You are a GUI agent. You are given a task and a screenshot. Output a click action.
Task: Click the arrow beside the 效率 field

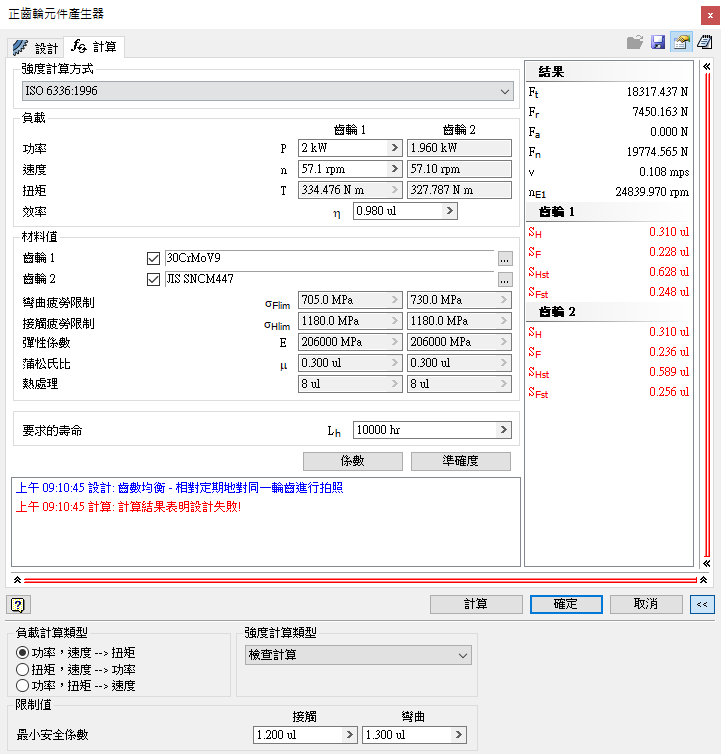pos(449,211)
